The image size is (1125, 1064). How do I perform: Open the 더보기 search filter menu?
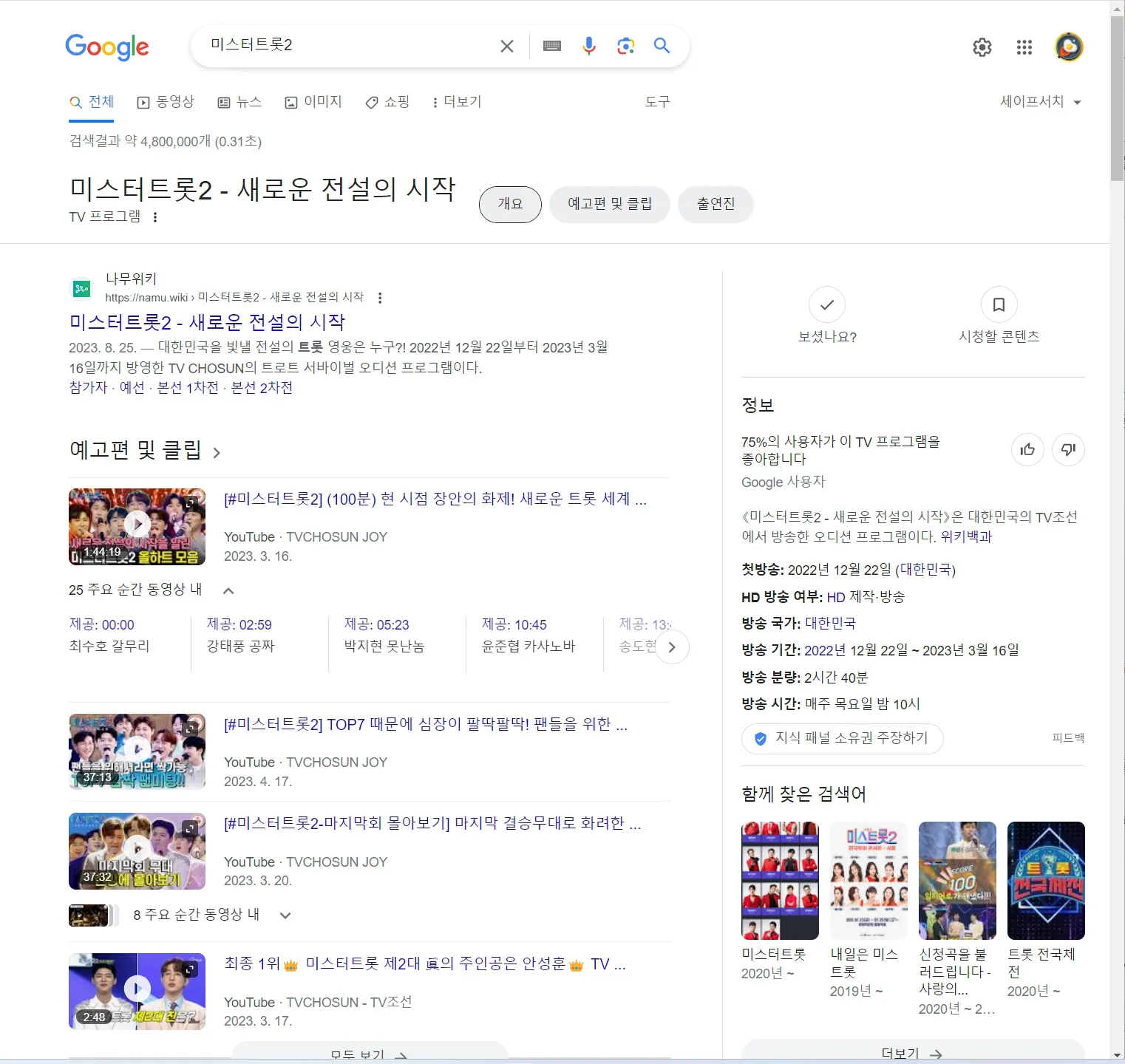pos(457,102)
